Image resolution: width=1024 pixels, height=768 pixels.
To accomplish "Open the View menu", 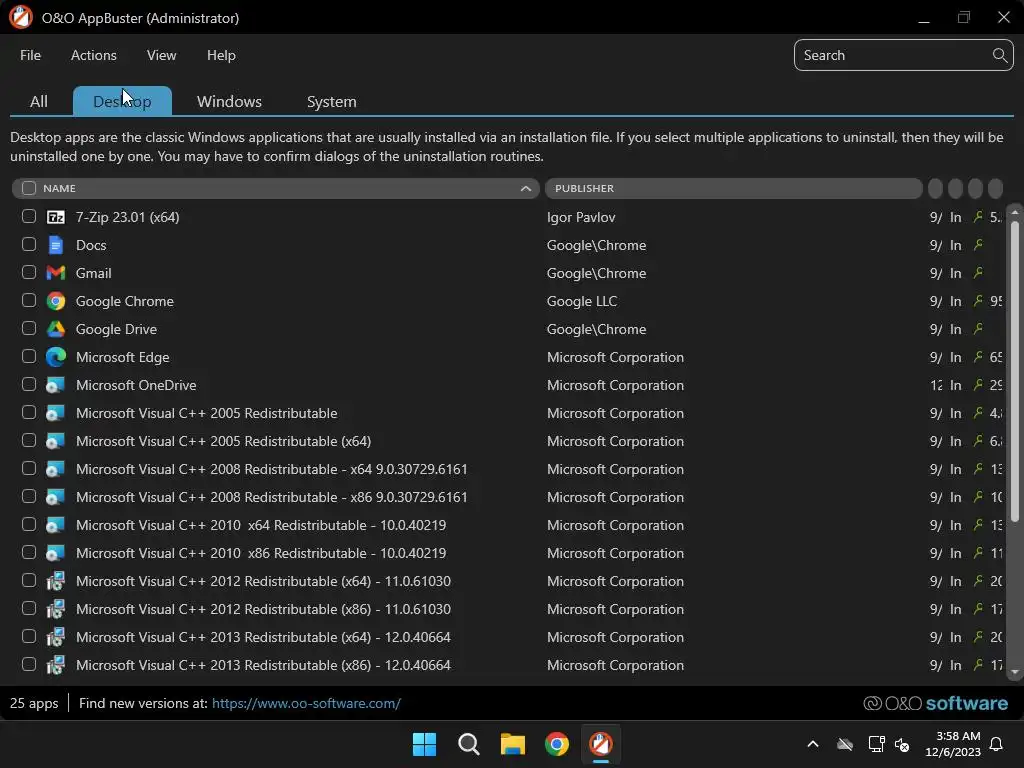I will click(x=161, y=56).
